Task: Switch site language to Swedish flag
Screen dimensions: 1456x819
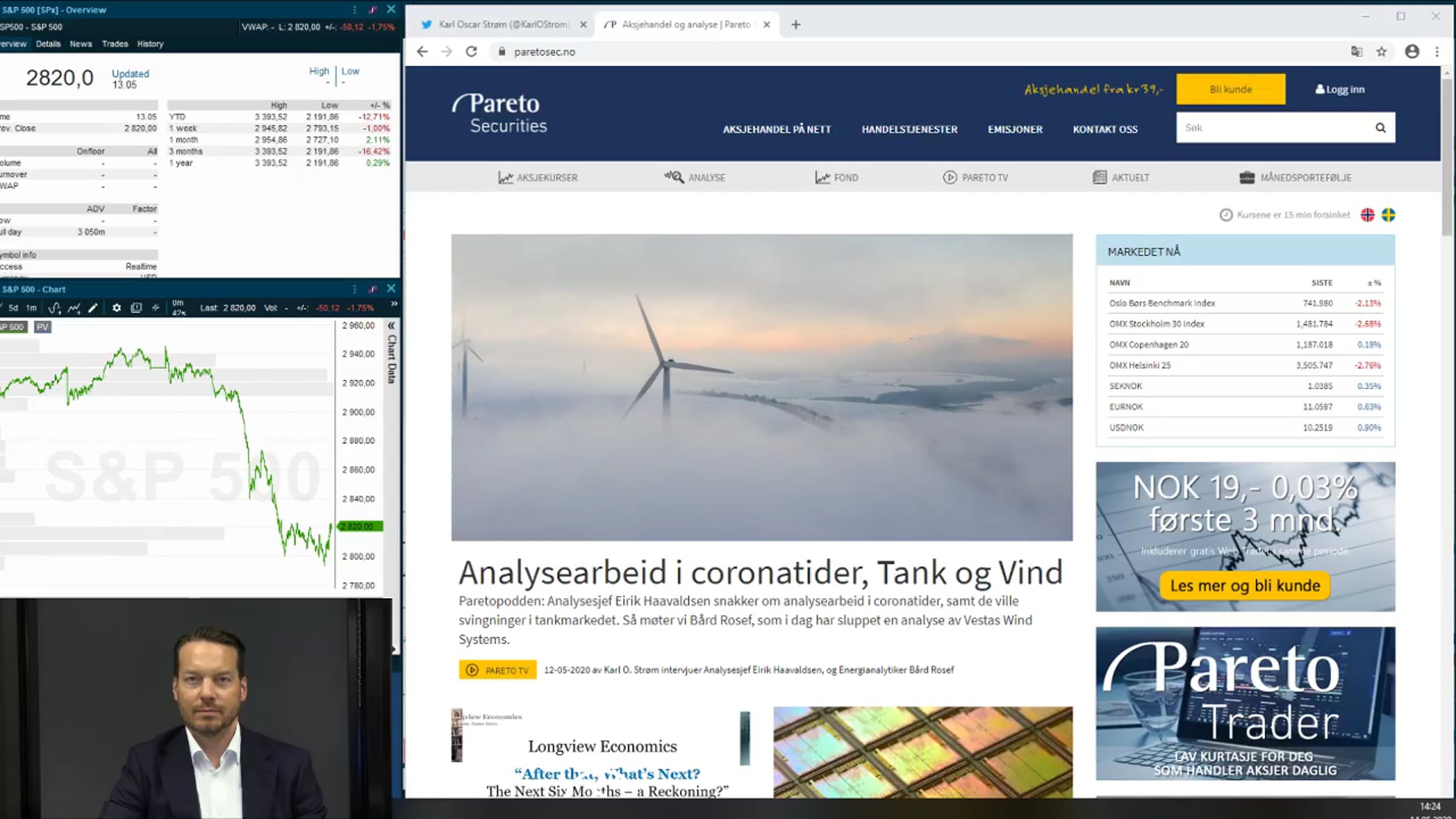Action: click(x=1388, y=215)
